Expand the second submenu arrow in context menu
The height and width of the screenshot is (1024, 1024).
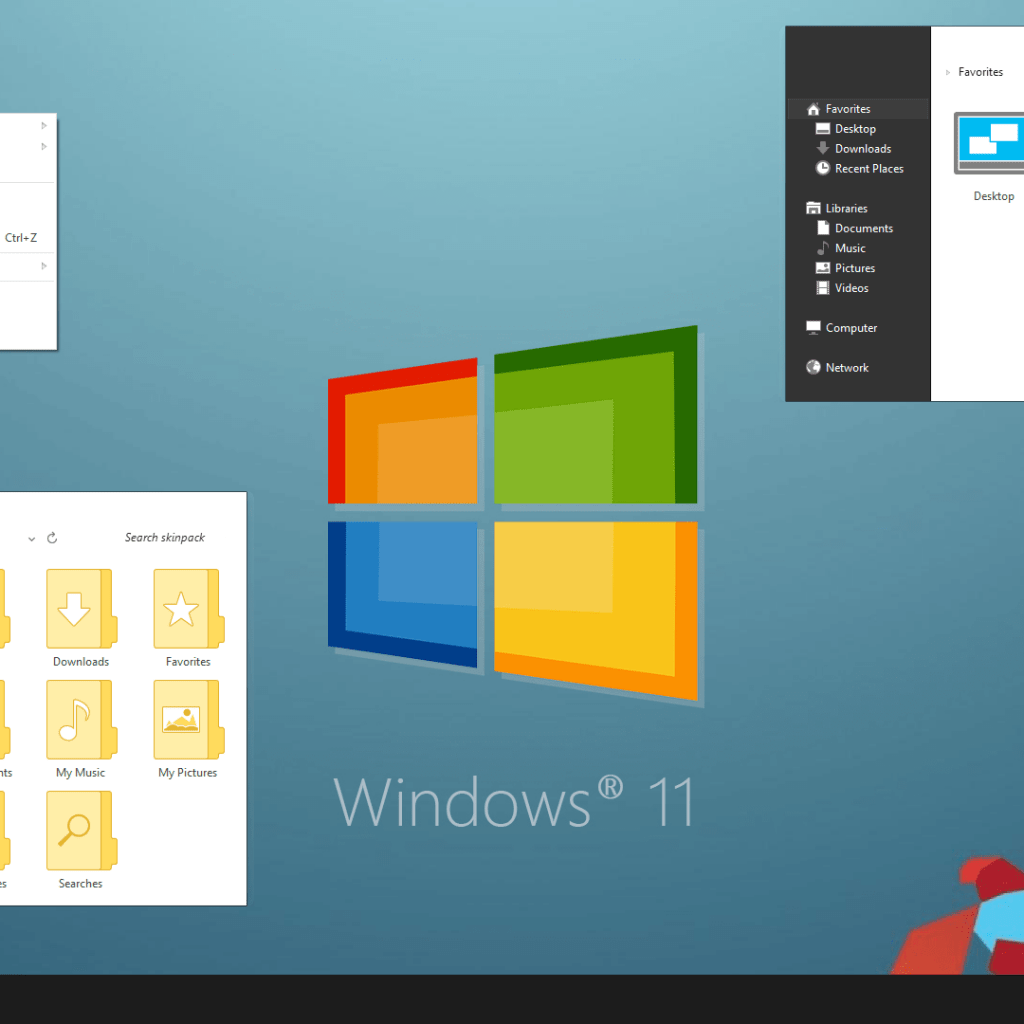tap(44, 146)
